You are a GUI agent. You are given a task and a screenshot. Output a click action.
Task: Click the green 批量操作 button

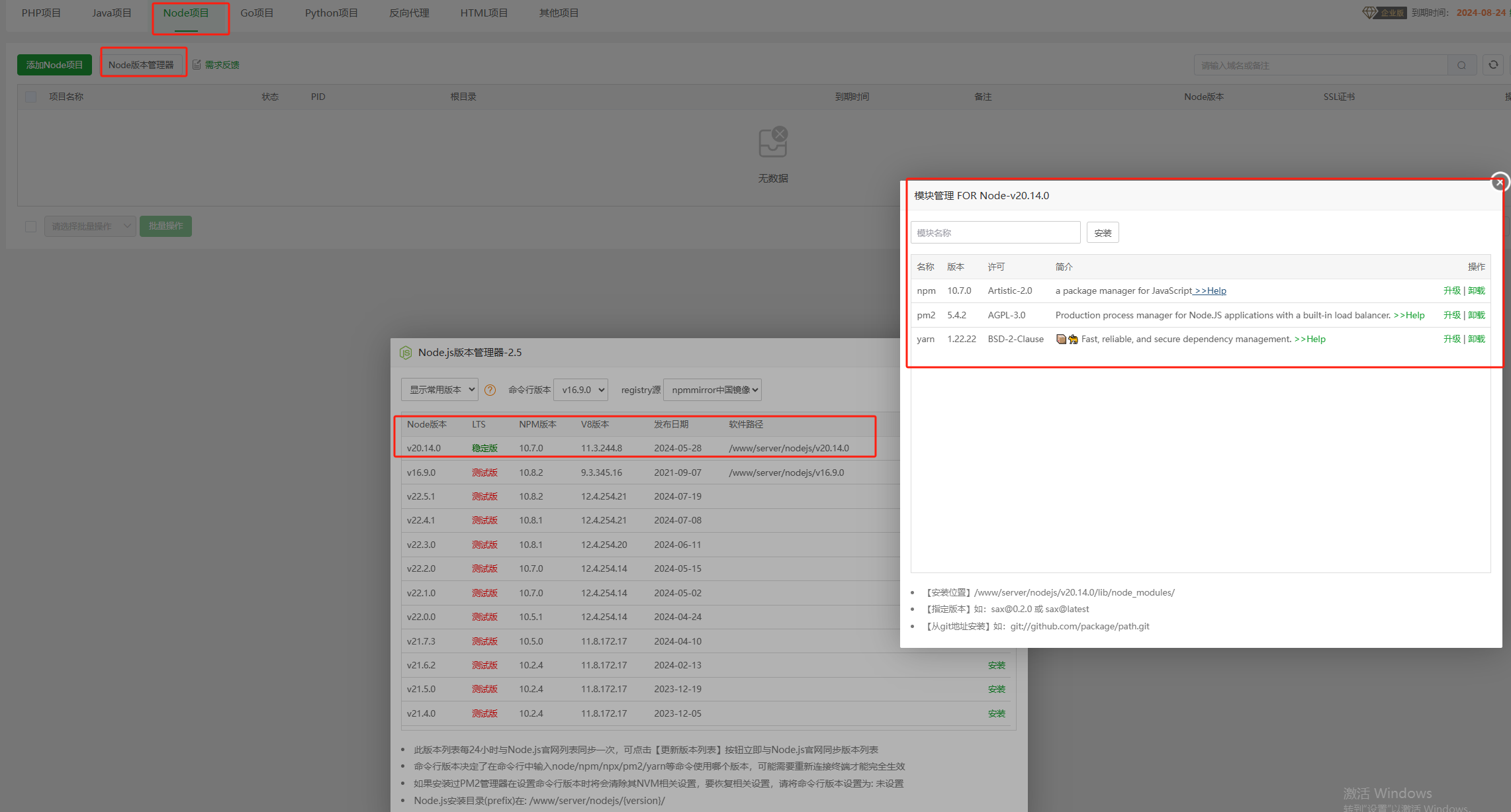click(165, 226)
